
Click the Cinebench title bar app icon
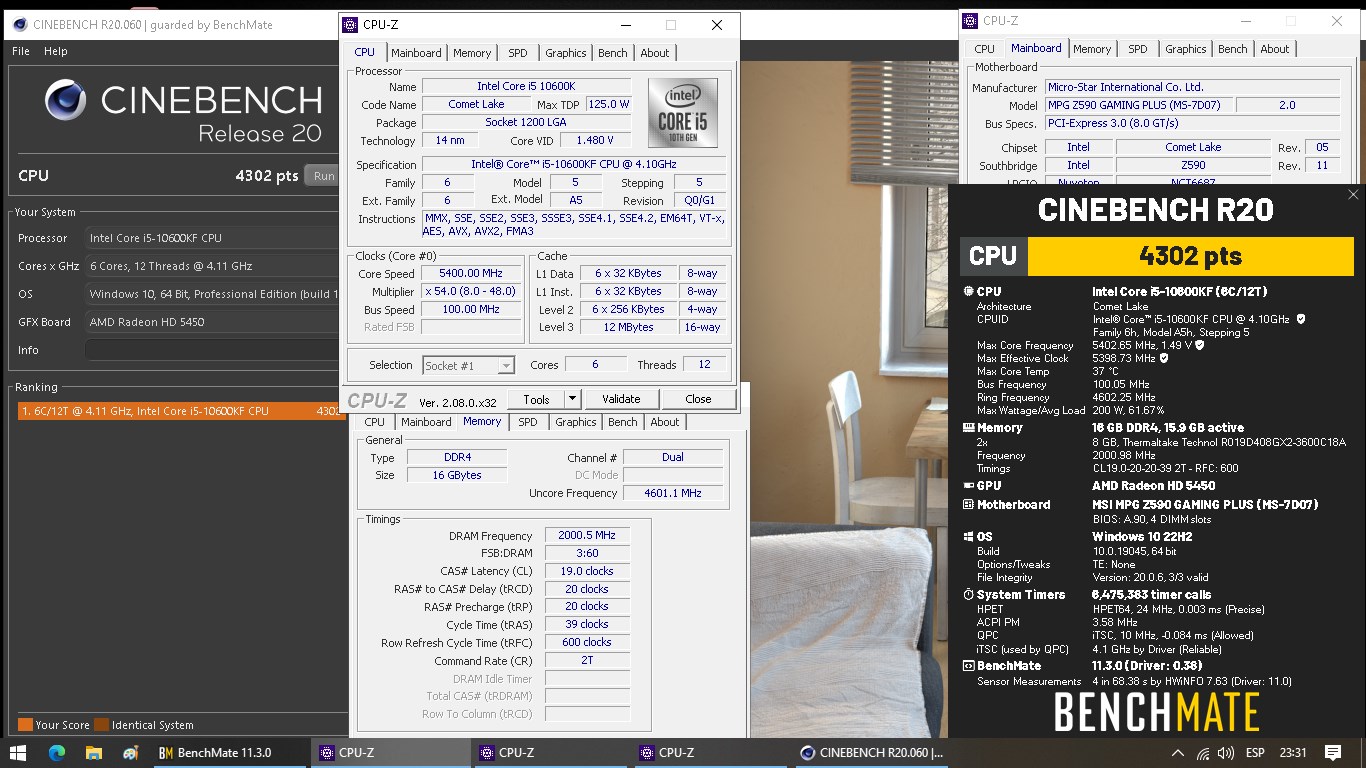pos(20,24)
